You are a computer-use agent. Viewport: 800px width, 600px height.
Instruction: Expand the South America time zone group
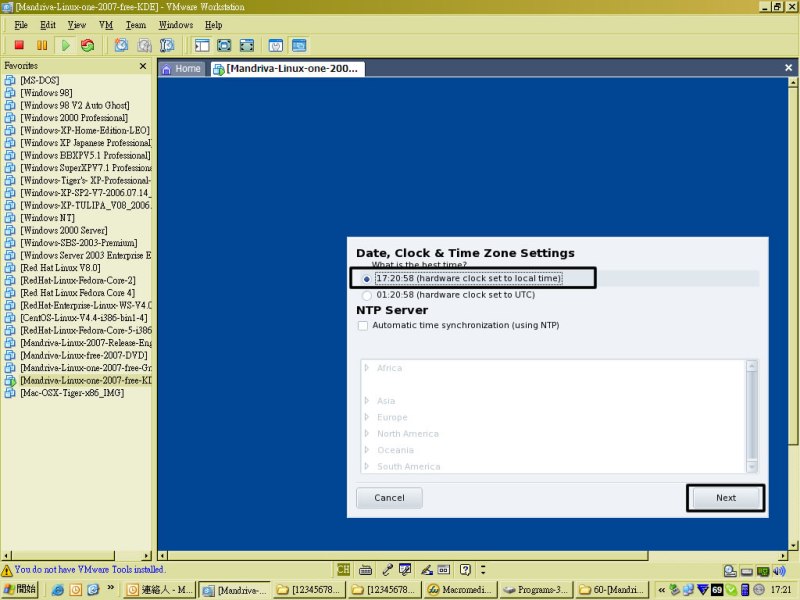(x=366, y=466)
